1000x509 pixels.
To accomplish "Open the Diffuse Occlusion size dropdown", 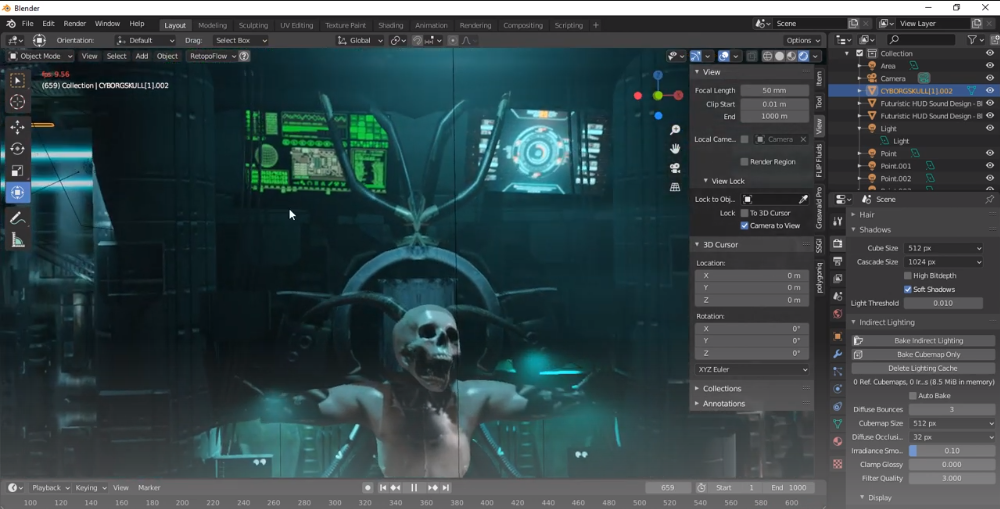I will click(x=952, y=438).
